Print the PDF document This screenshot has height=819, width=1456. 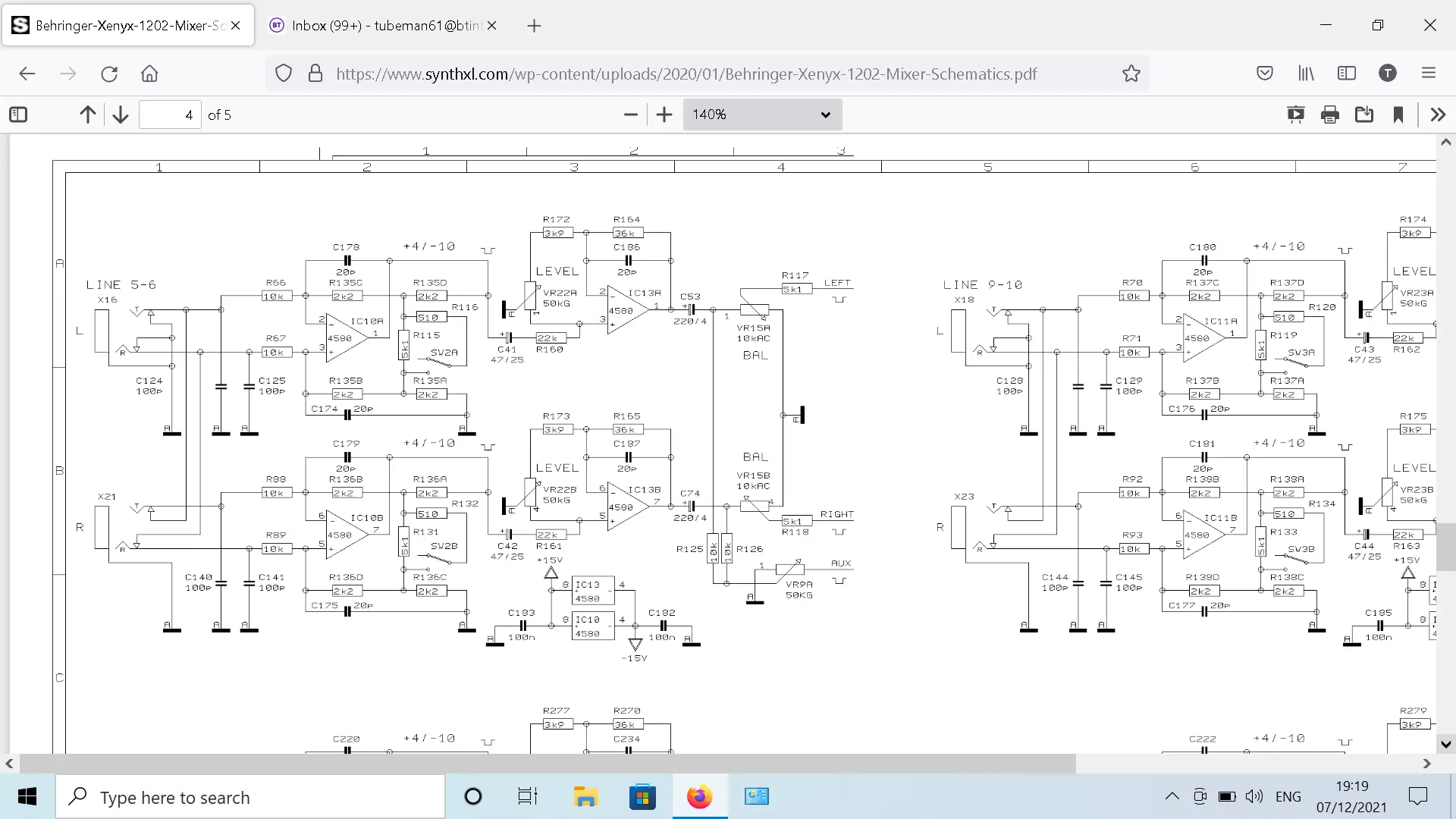click(x=1329, y=115)
